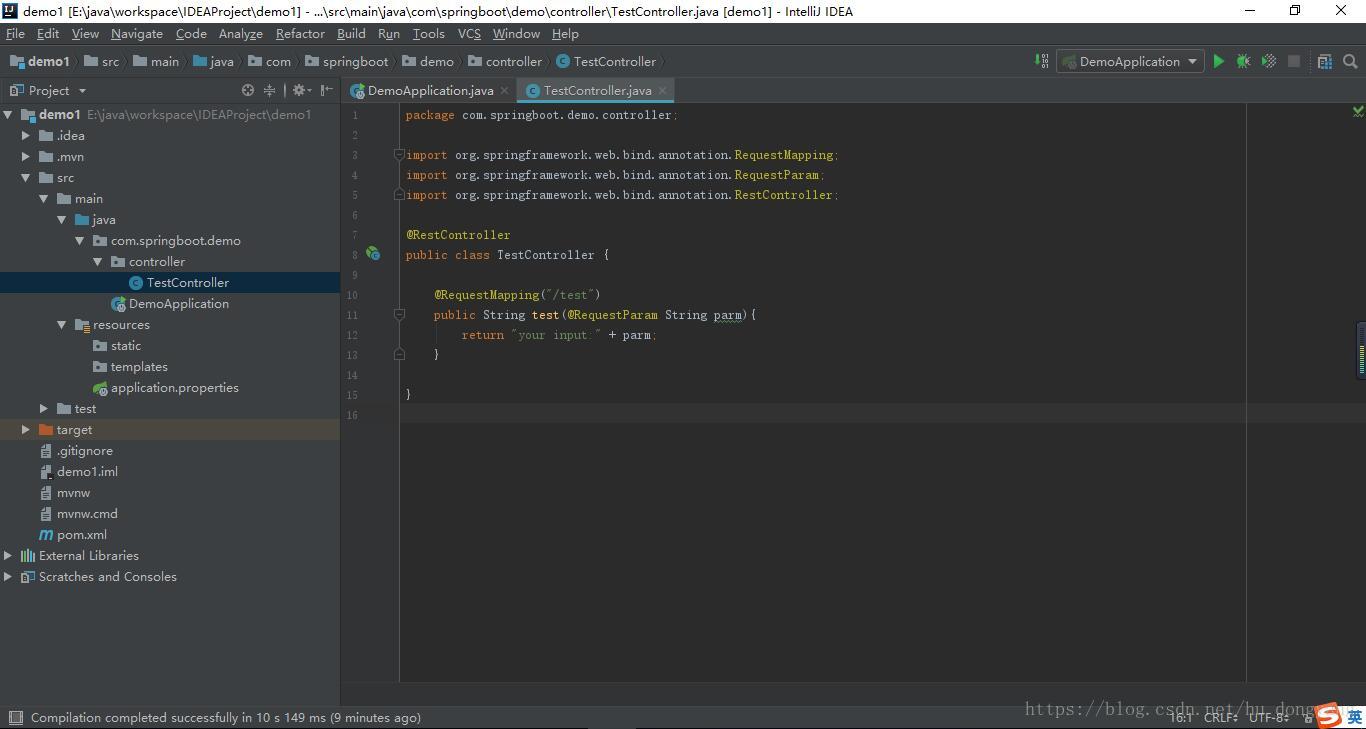
Task: Switch to the DemoApplication.java tab
Action: pyautogui.click(x=431, y=90)
